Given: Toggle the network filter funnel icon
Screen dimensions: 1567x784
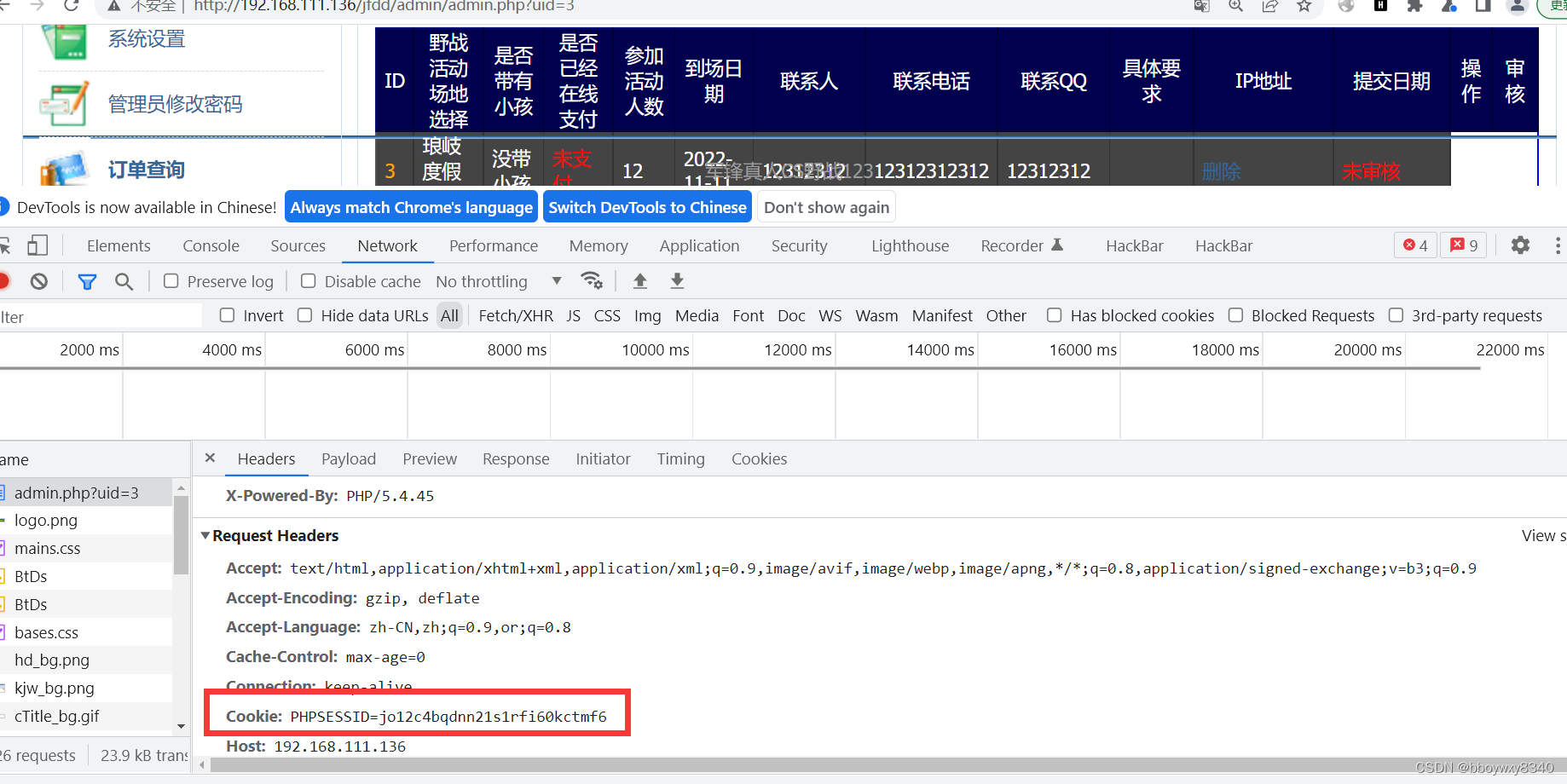Looking at the screenshot, I should [87, 281].
